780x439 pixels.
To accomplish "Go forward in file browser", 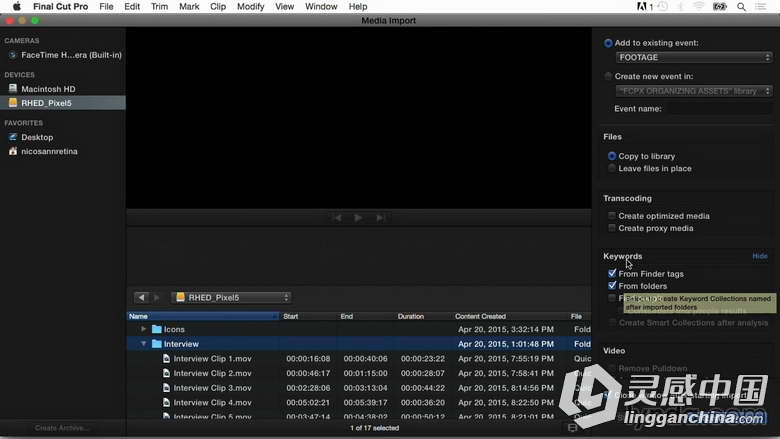I will (x=156, y=297).
